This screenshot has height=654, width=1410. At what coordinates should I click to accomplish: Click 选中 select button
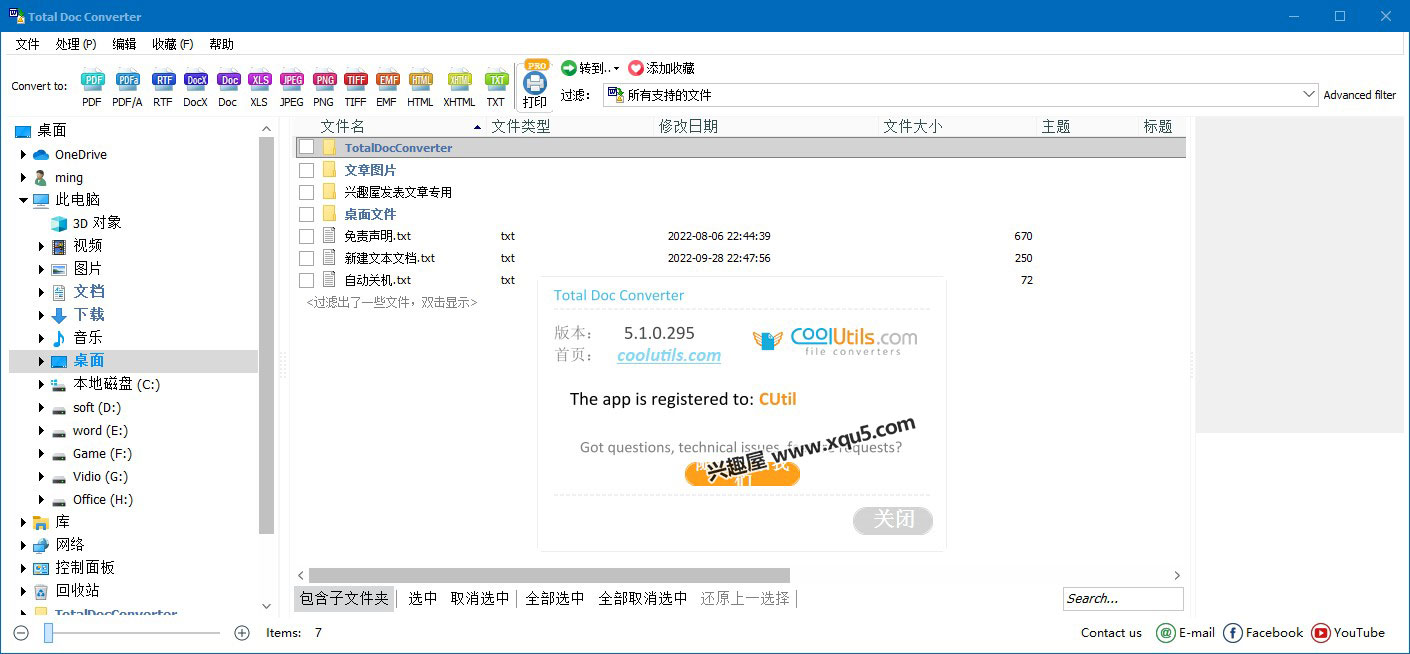pyautogui.click(x=423, y=598)
